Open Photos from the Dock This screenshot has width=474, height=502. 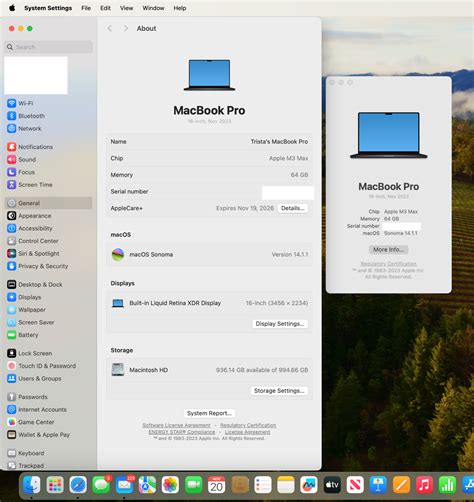click(x=170, y=485)
